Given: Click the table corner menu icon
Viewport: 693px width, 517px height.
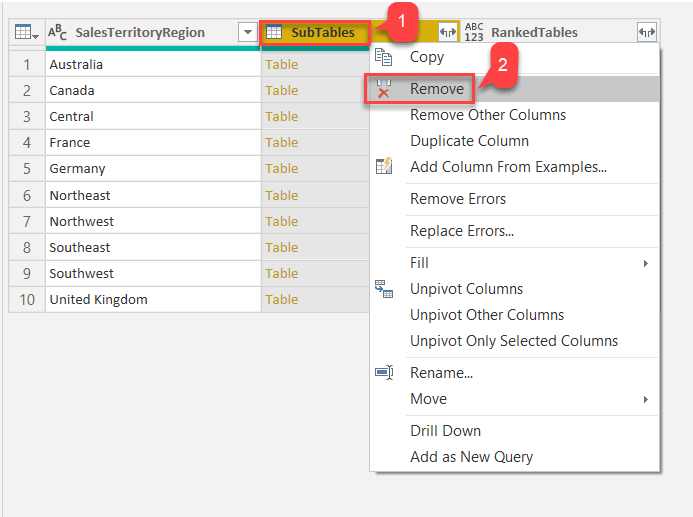Looking at the screenshot, I should pyautogui.click(x=27, y=33).
